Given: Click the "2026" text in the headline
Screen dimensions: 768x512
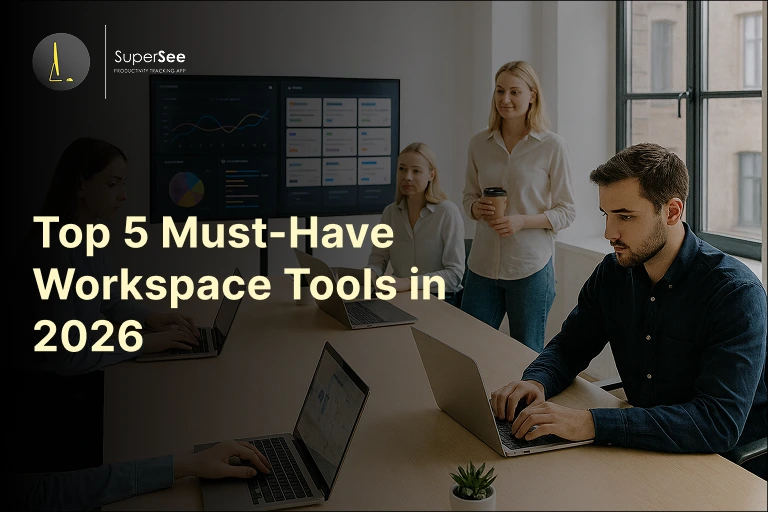Looking at the screenshot, I should pyautogui.click(x=89, y=337).
